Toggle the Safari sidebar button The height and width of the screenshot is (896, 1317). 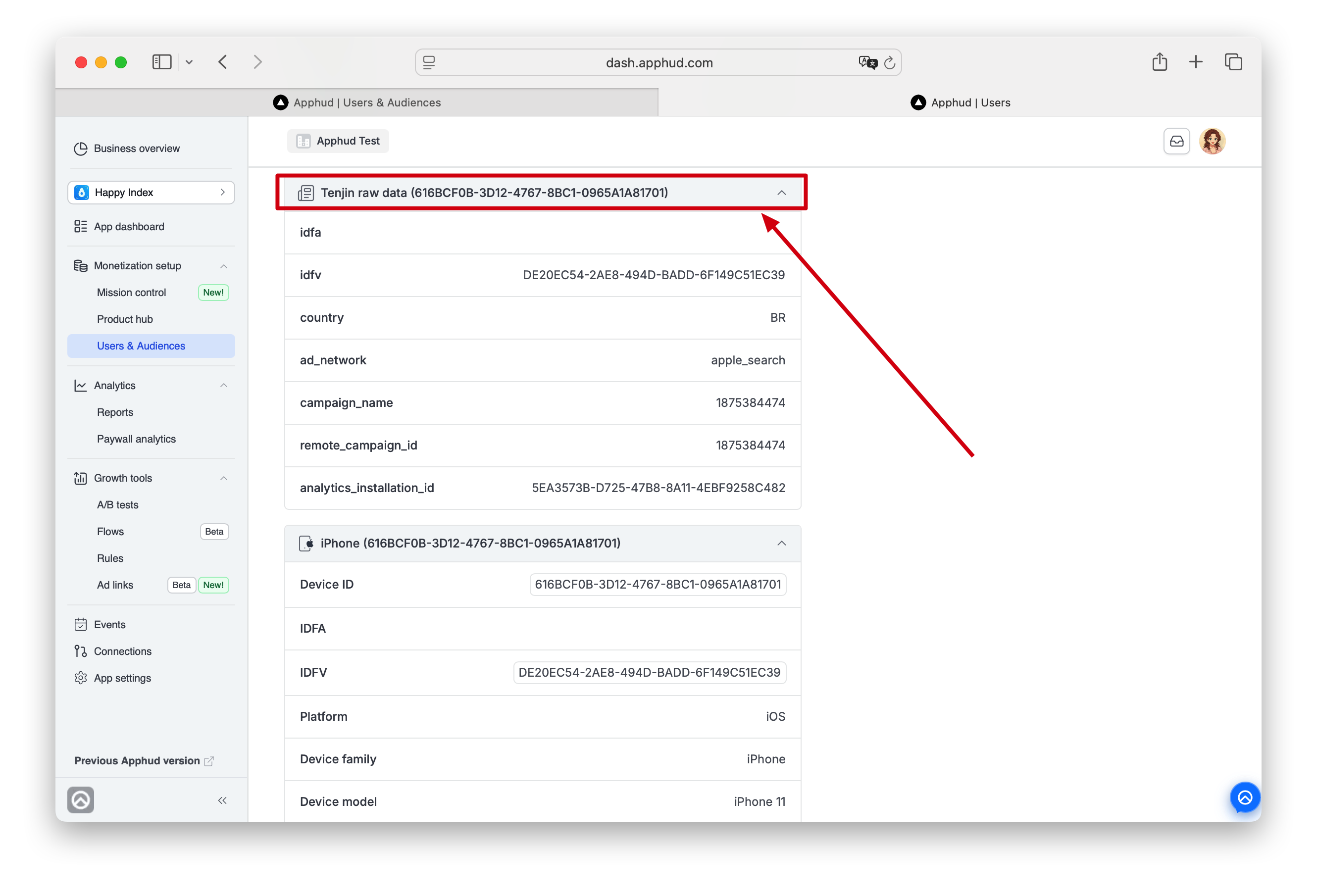[x=161, y=62]
